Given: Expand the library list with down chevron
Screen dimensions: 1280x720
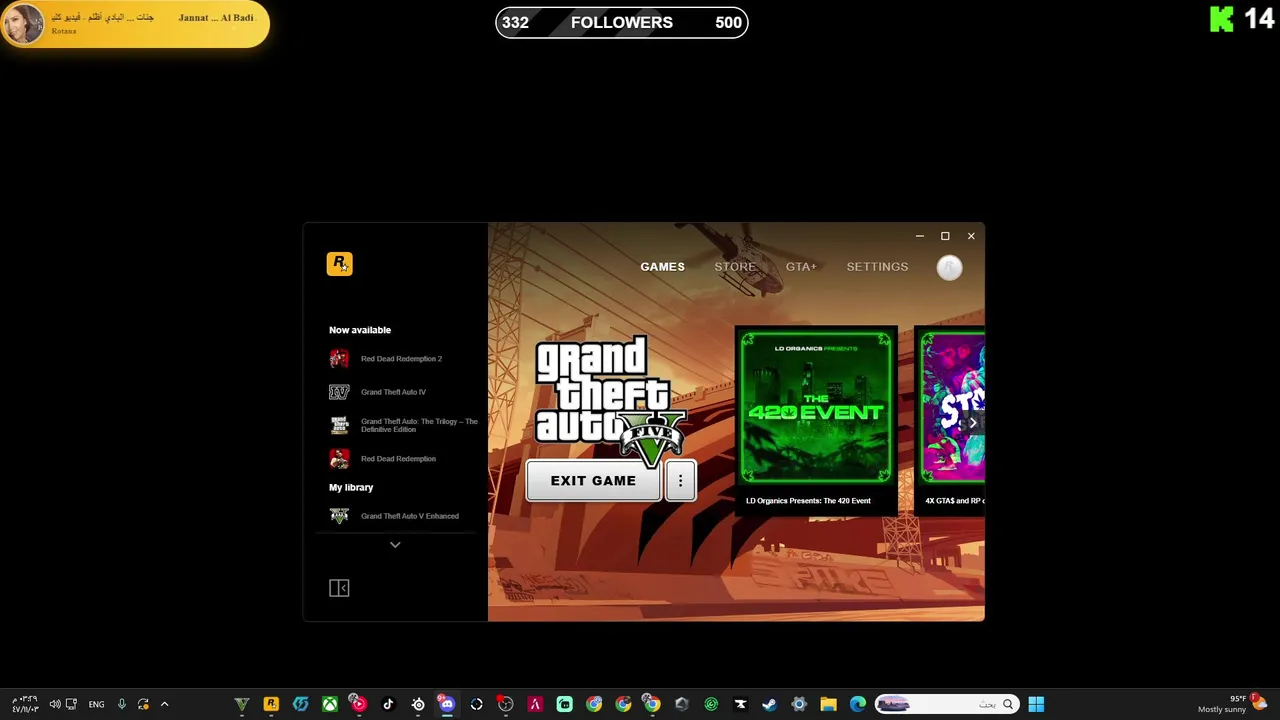Looking at the screenshot, I should (395, 545).
